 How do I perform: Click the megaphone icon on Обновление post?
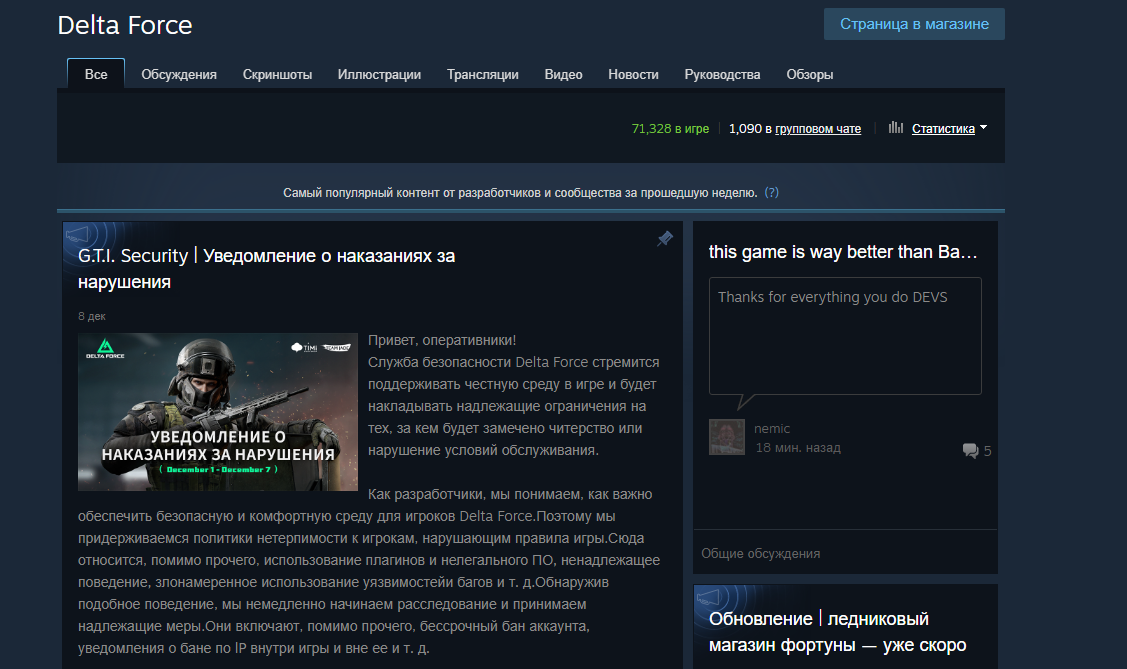[x=708, y=597]
